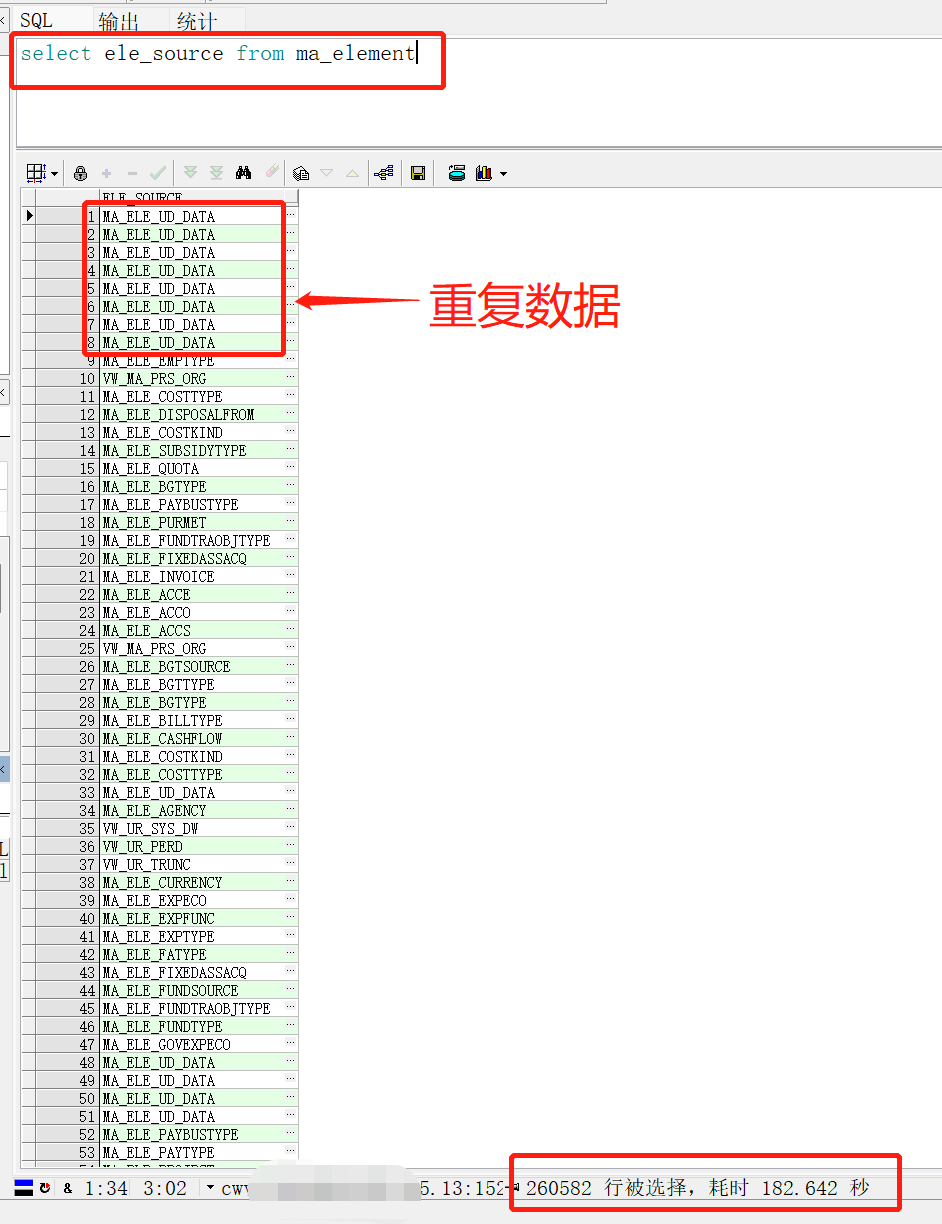Select cell MA_ELE_EXPECO in row 39
This screenshot has width=942, height=1224.
(192, 900)
